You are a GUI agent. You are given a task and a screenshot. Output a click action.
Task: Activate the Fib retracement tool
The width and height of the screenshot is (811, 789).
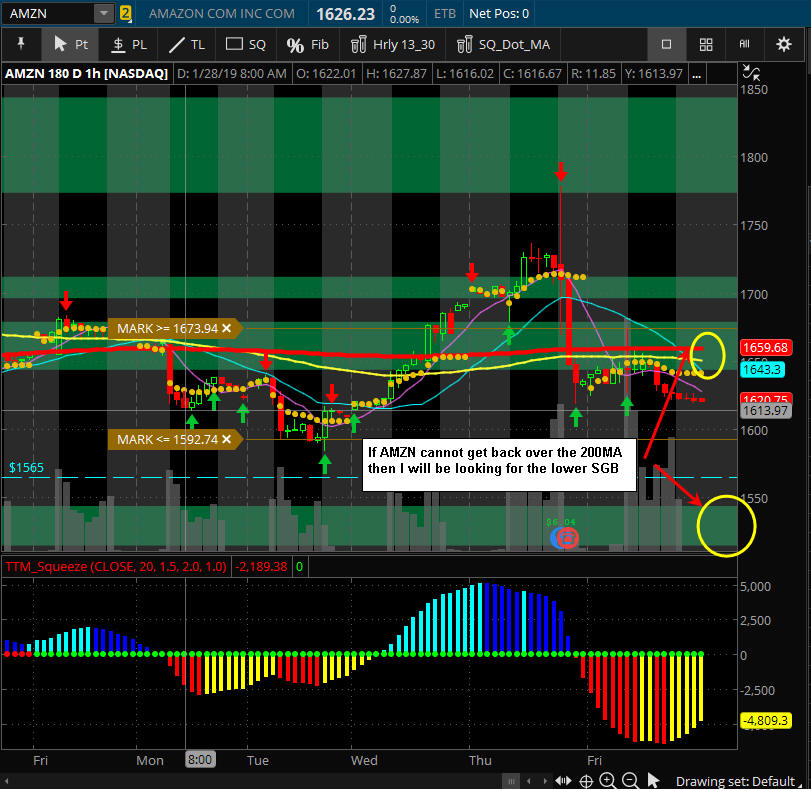tap(307, 44)
